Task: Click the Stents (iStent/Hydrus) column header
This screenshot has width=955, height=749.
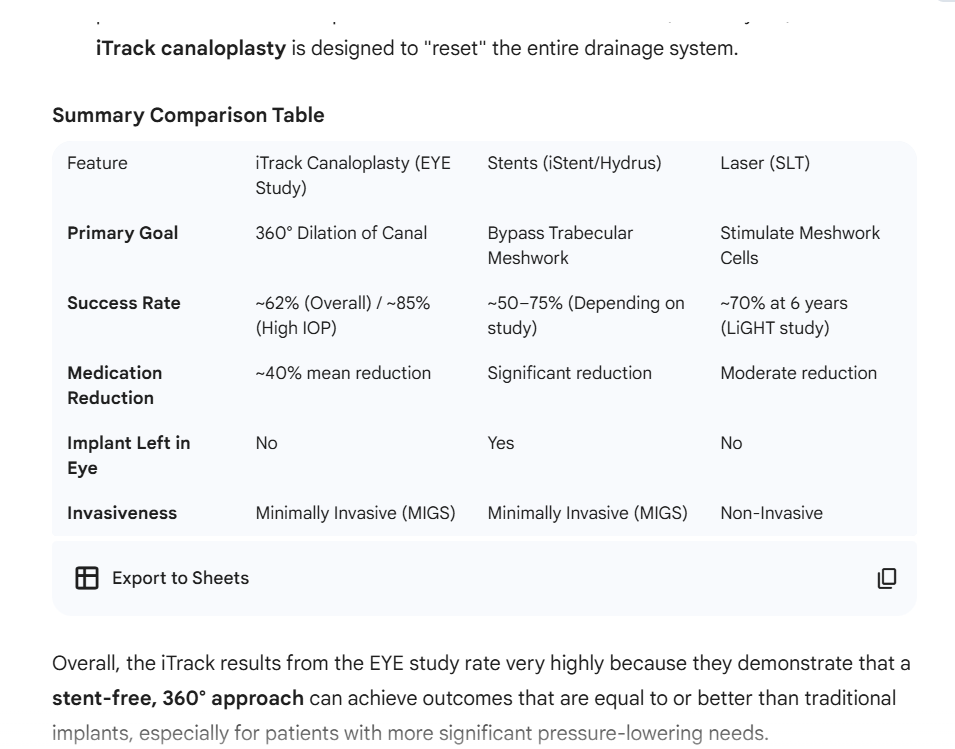Action: tap(574, 163)
